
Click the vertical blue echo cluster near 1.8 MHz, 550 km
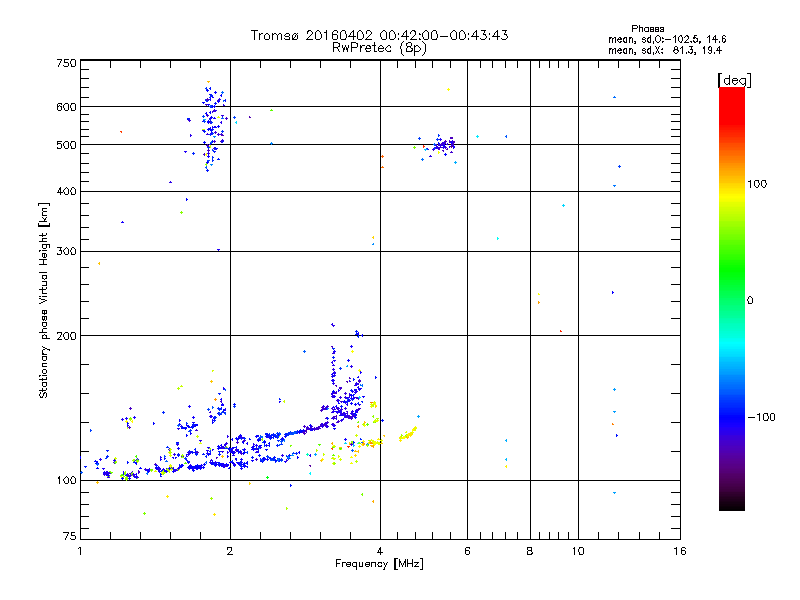coord(212,128)
